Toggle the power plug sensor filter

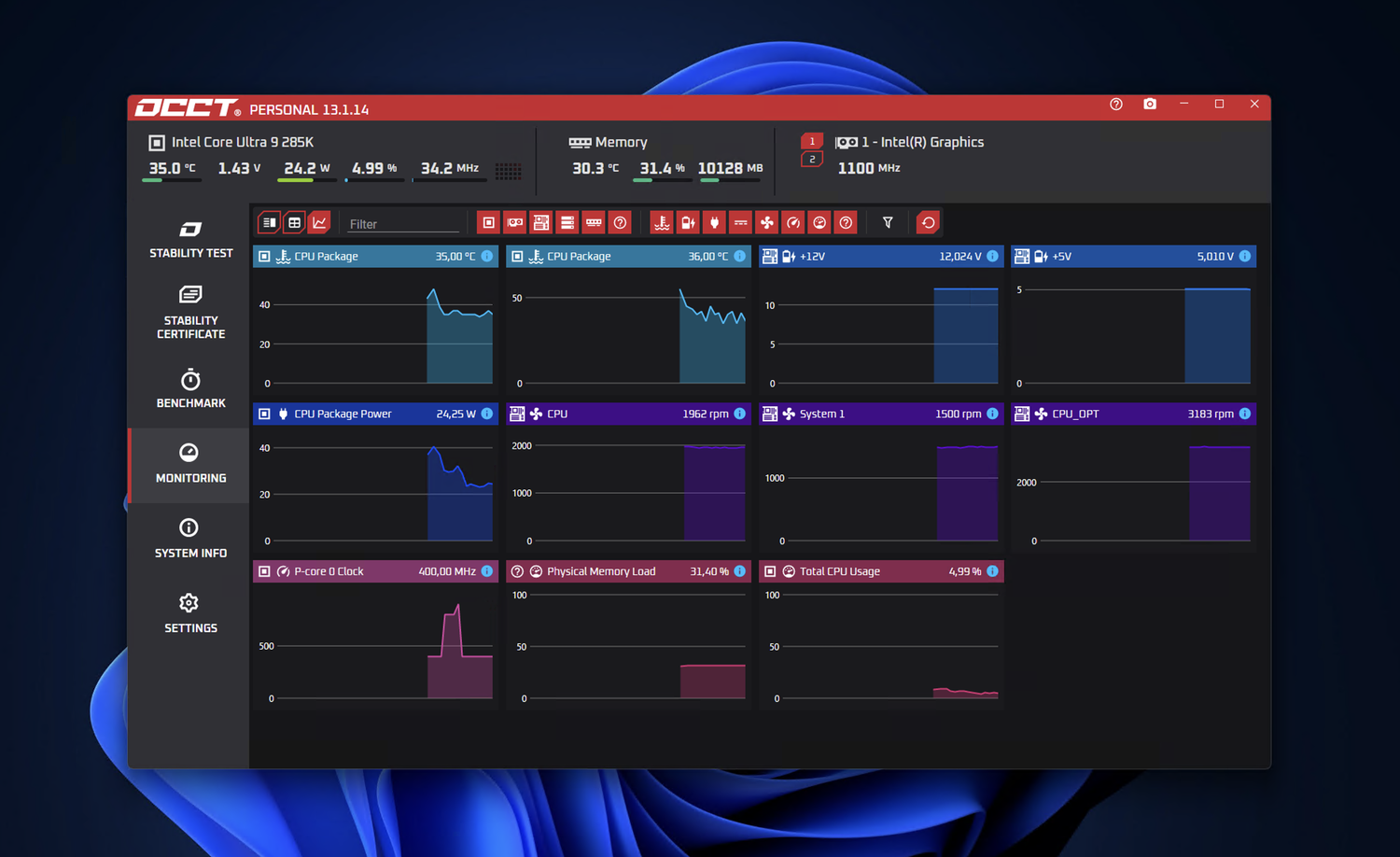click(714, 222)
